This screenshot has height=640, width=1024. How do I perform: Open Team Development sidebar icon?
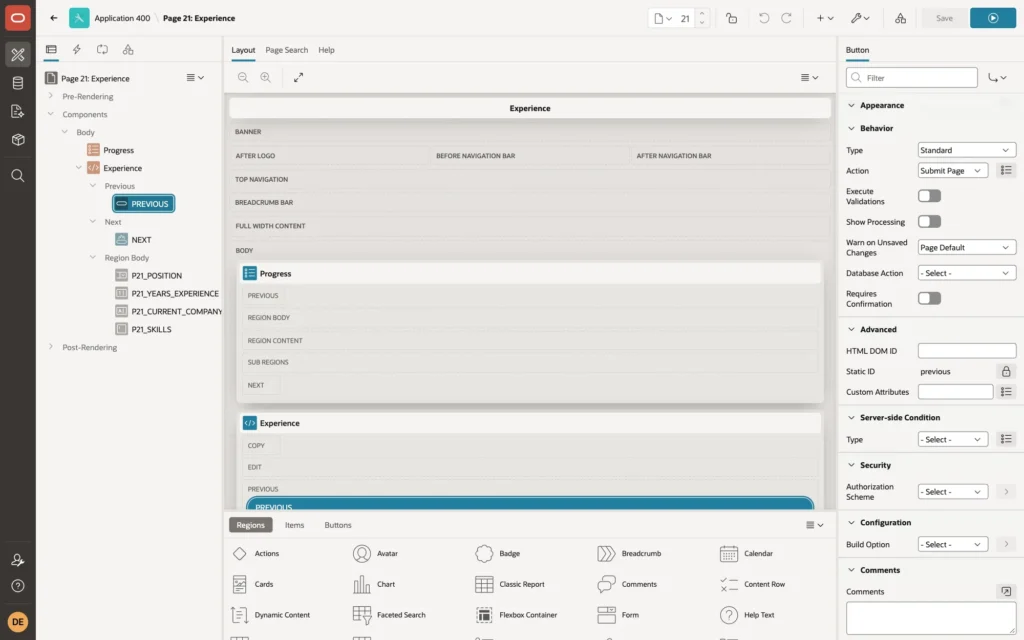point(18,112)
